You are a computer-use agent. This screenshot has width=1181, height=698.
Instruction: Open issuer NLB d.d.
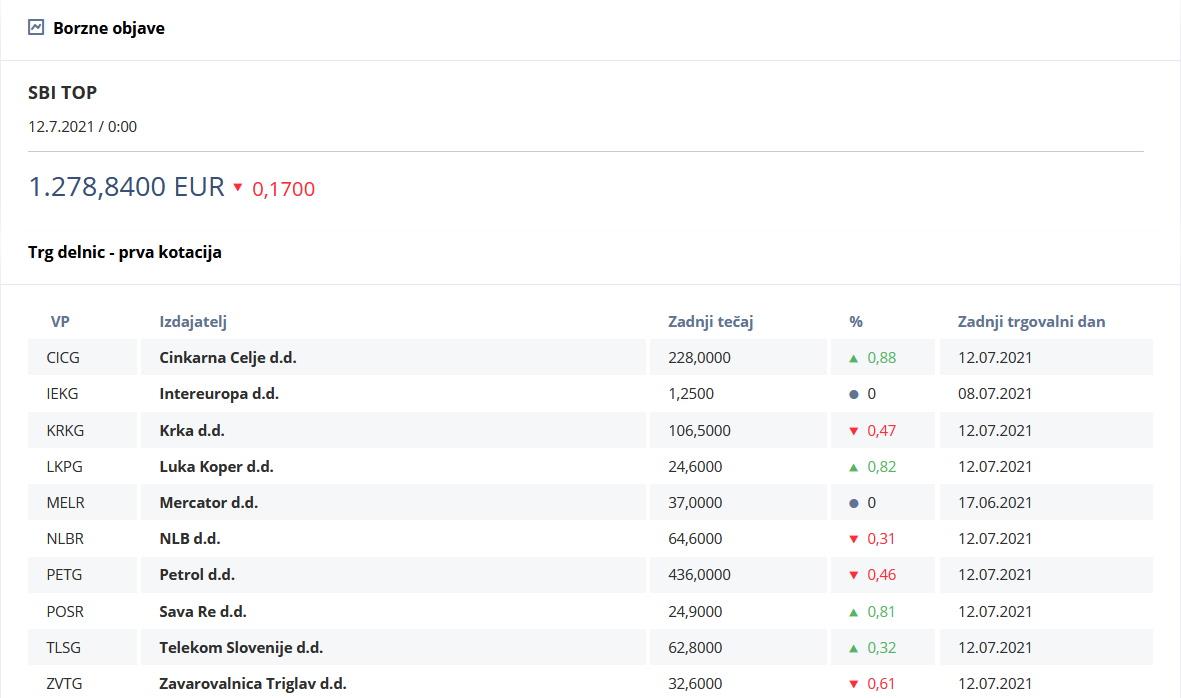point(189,539)
